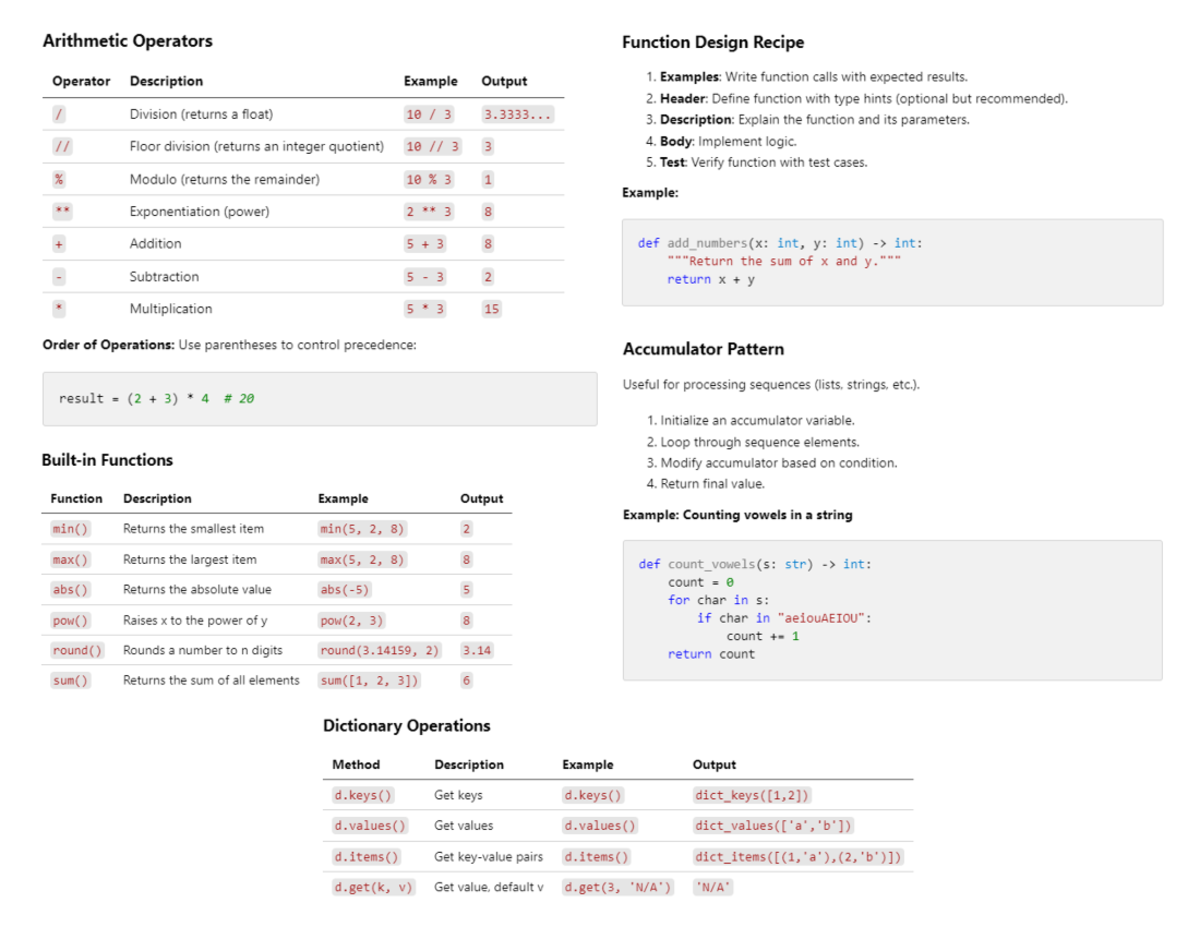Click the dict_values(['a','b']) output code

point(774,826)
